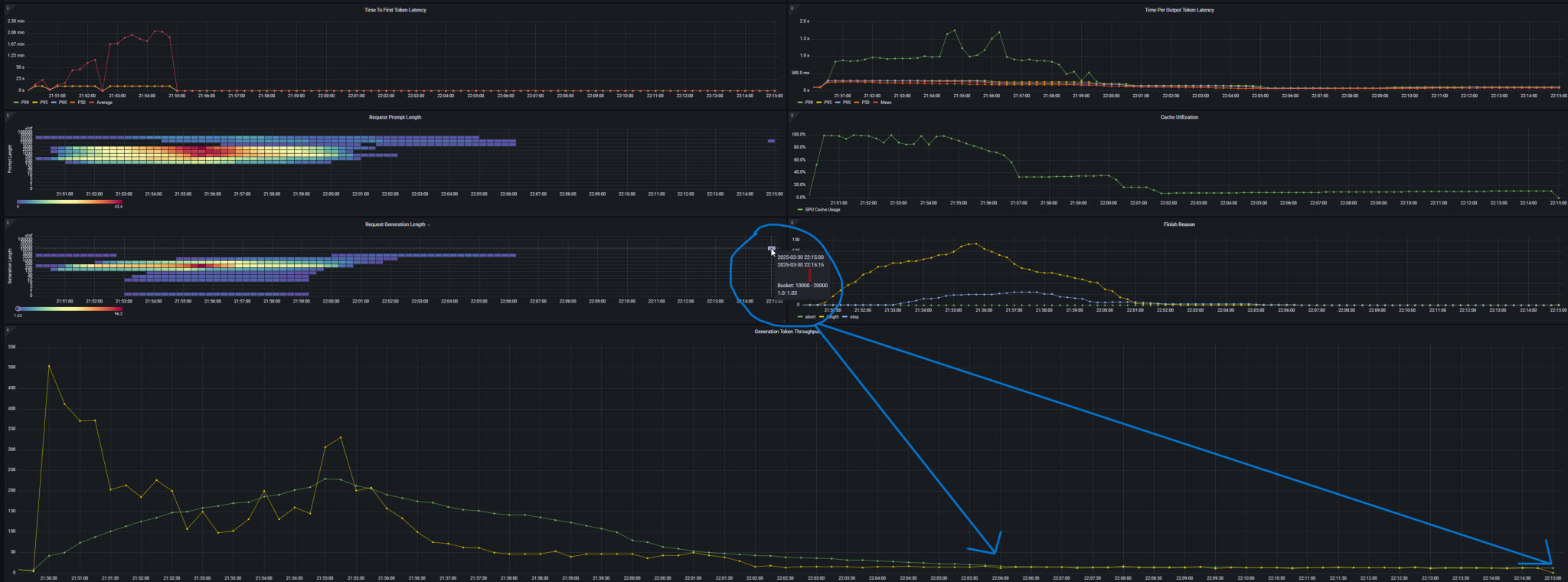
Task: Open Time Per Output Token Latency title menu
Action: [x=1179, y=10]
